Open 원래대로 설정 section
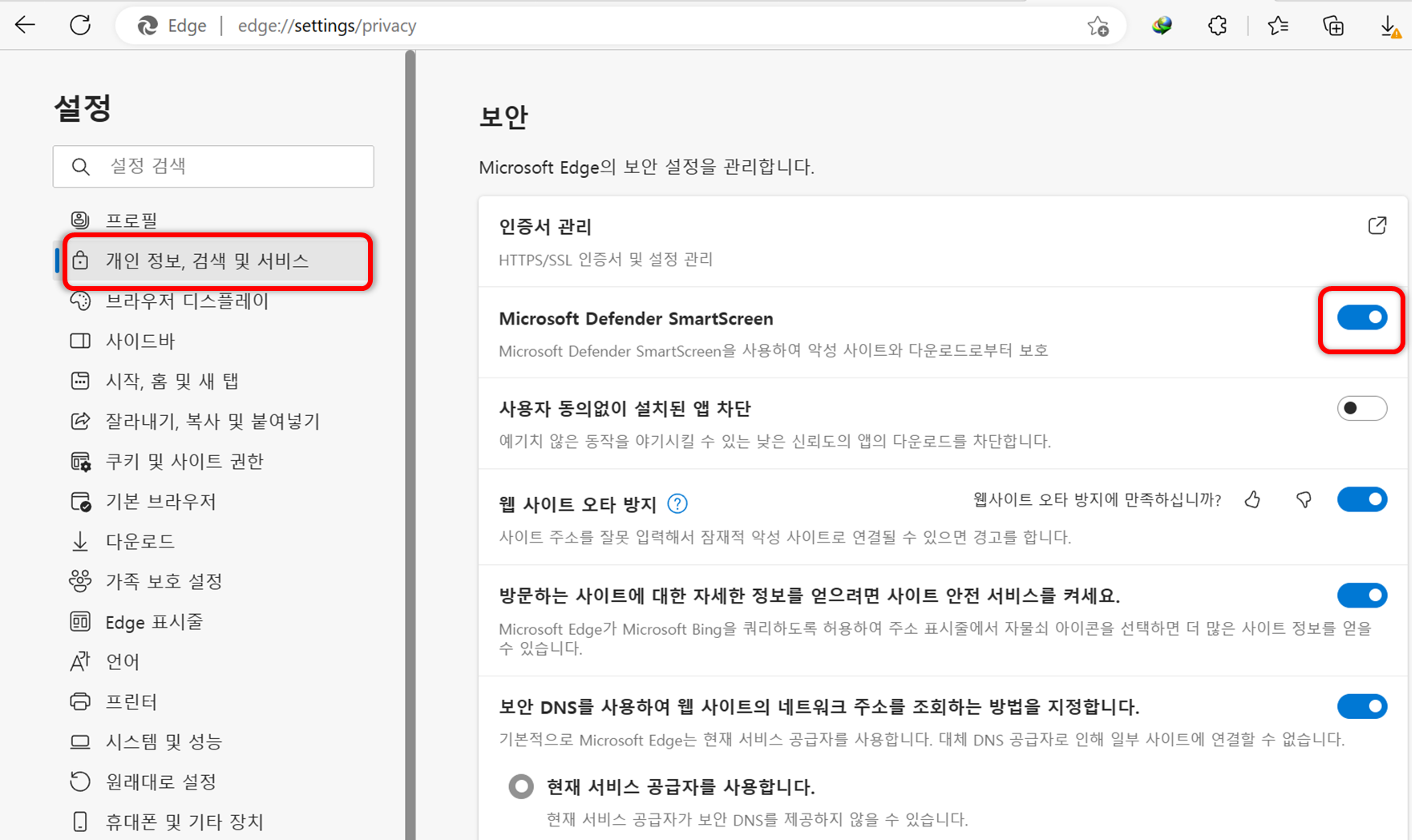 point(212,781)
